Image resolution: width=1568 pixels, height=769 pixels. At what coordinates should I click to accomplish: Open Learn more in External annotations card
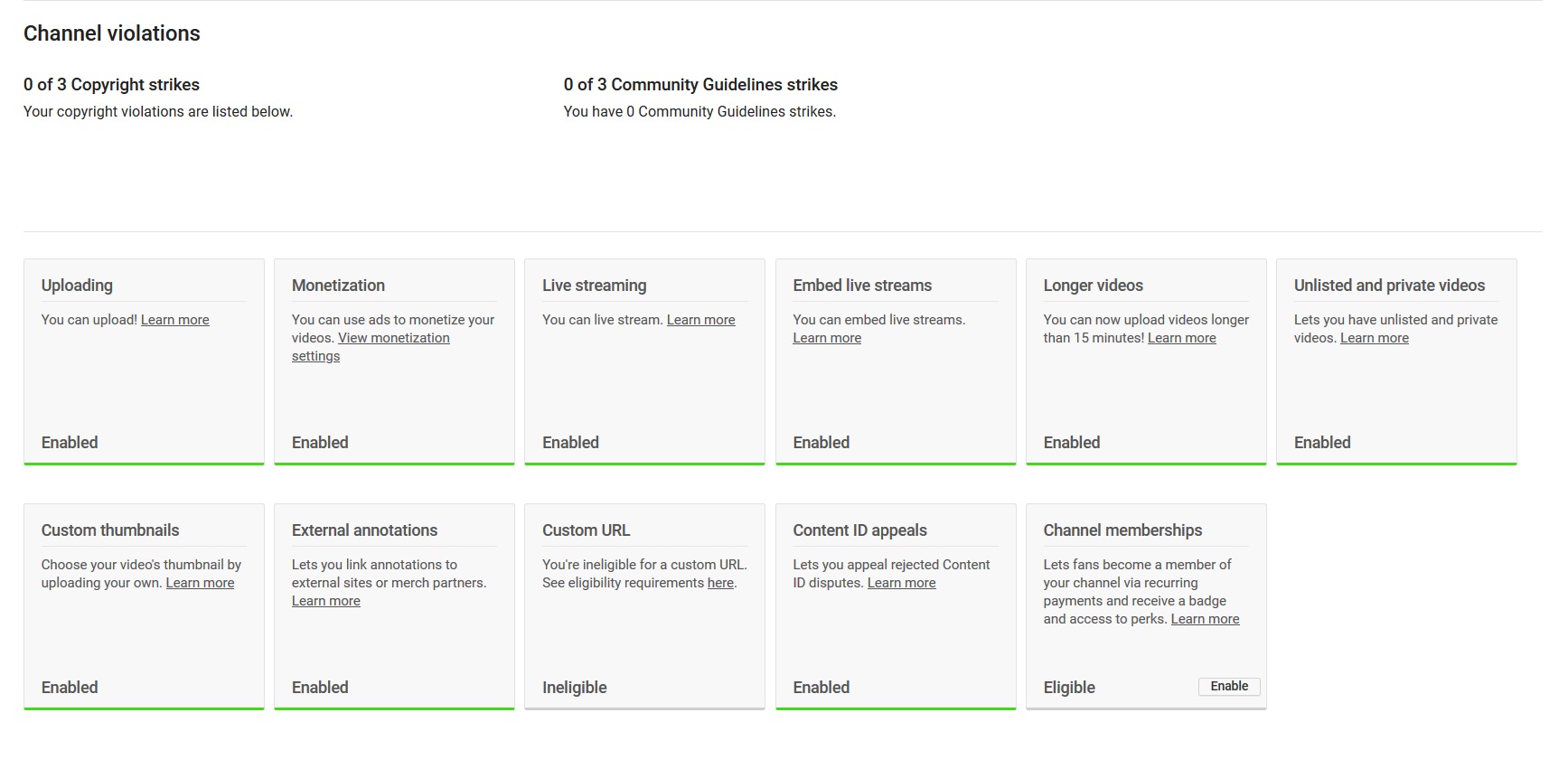pos(325,601)
